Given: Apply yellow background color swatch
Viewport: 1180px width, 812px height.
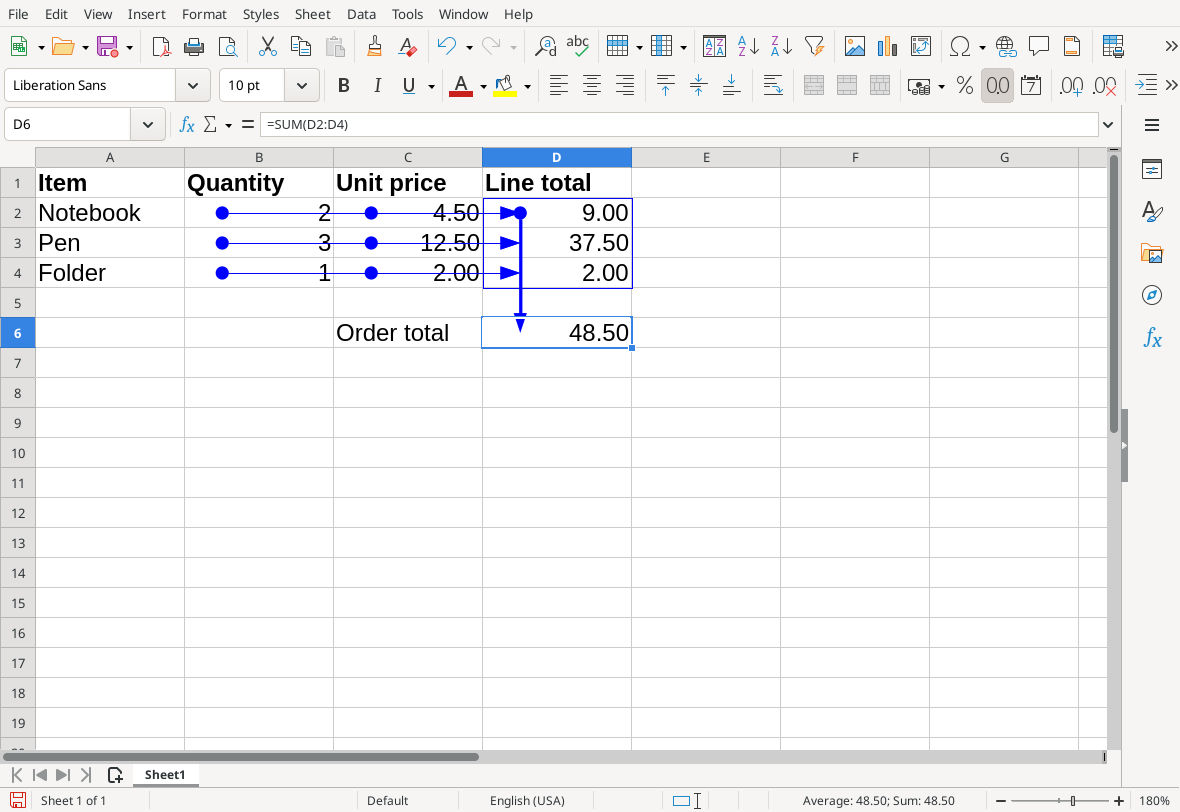Looking at the screenshot, I should [505, 86].
